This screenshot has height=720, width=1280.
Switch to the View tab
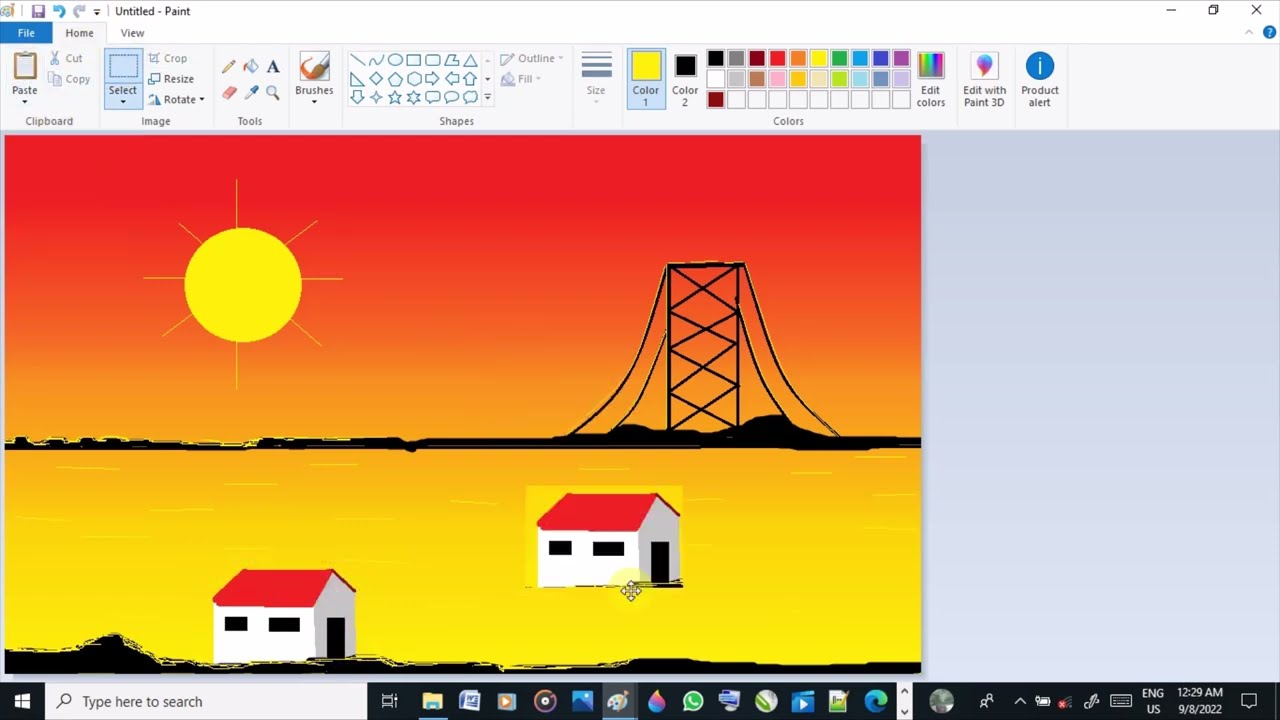click(132, 32)
